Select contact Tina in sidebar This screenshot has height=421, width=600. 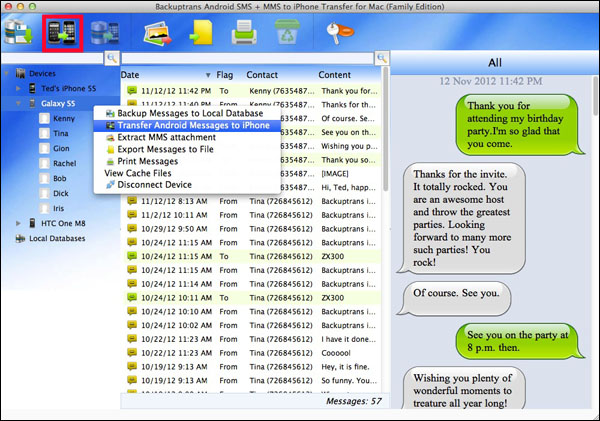[60, 133]
